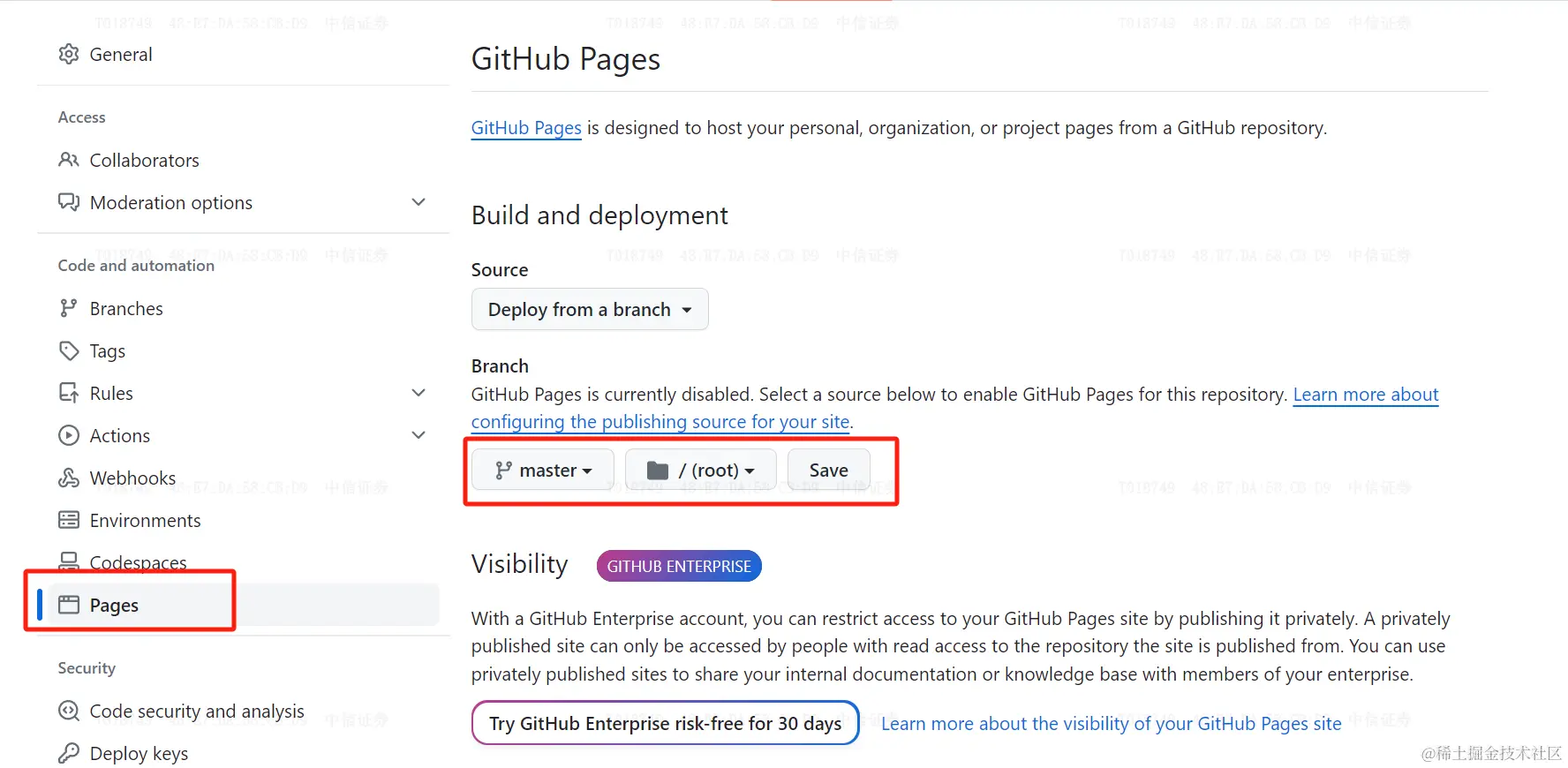Open the / (root) folder dropdown

701,471
